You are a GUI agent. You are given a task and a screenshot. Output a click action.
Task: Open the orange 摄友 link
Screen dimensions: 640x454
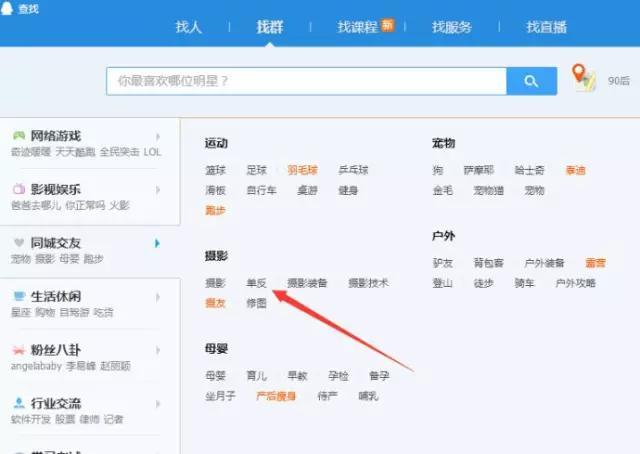[x=216, y=303]
